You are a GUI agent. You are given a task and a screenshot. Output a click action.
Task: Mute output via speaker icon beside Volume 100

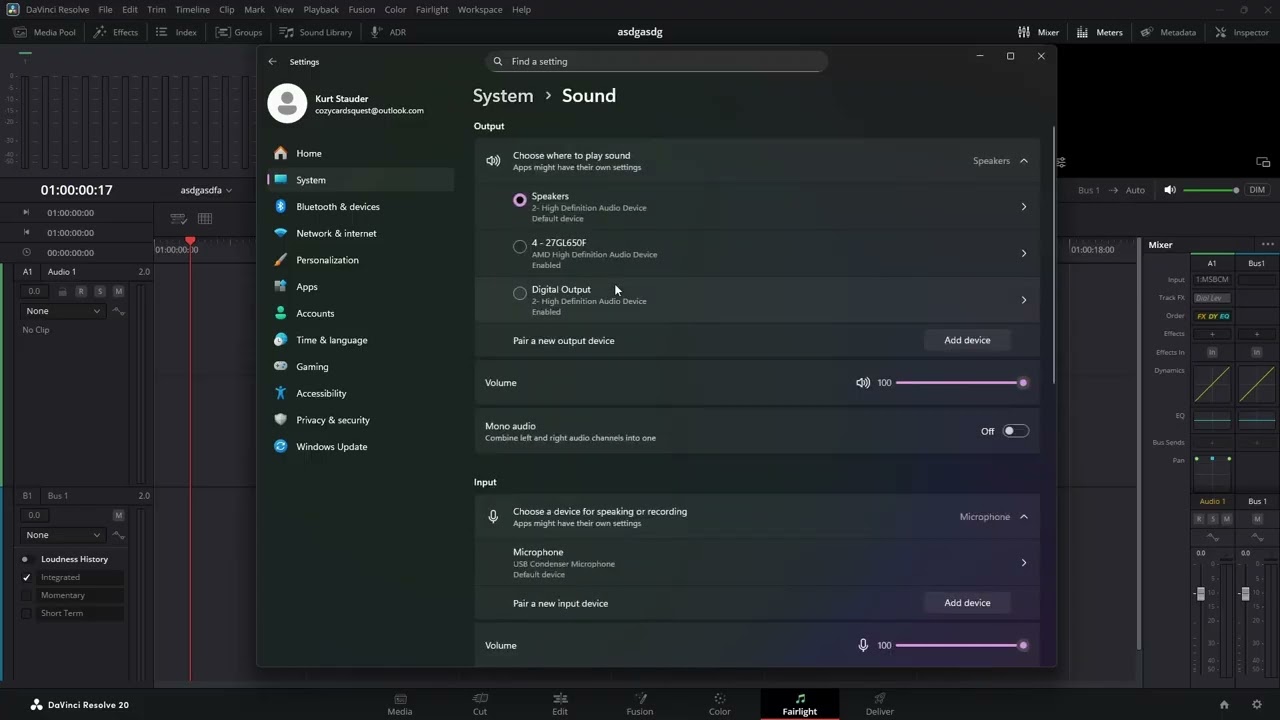click(863, 383)
